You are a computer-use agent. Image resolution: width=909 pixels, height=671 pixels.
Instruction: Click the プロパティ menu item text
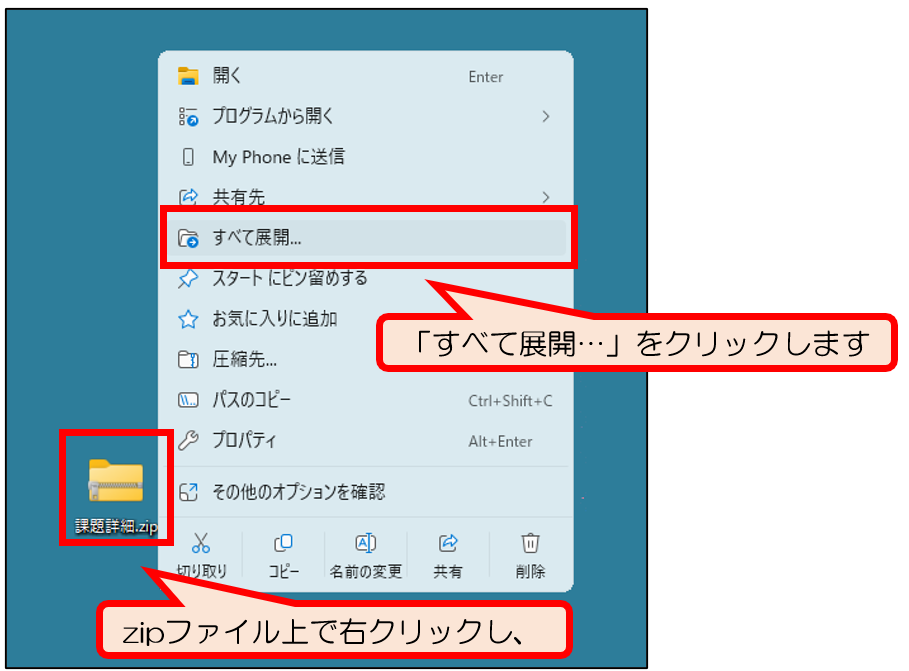click(245, 441)
